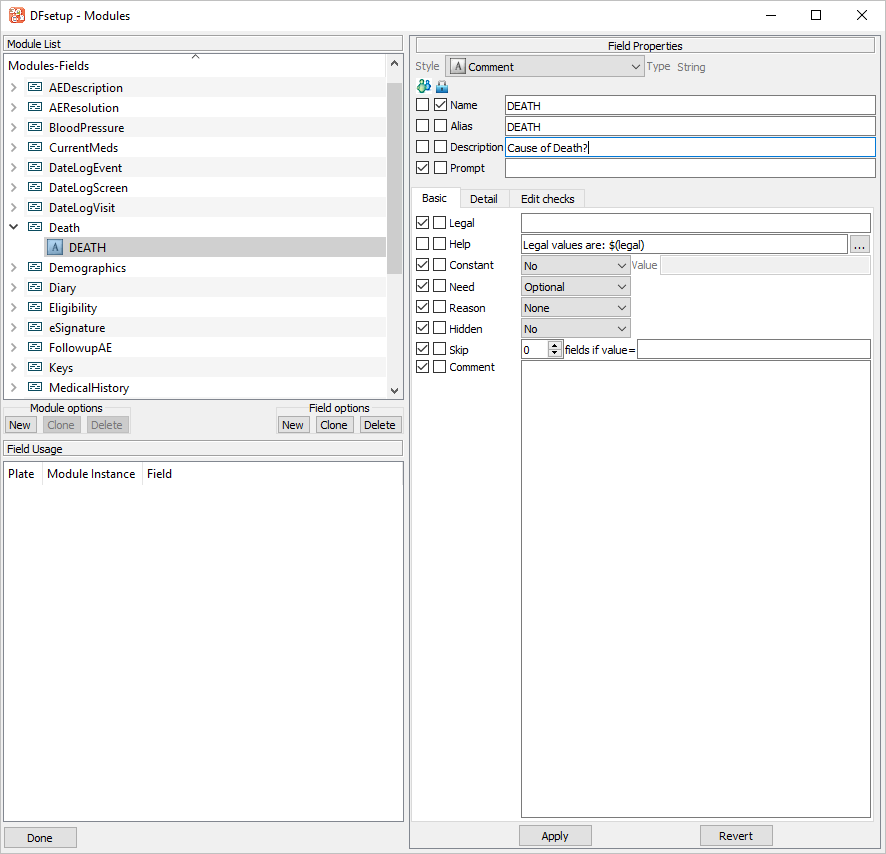The image size is (886, 854).
Task: Click the eSignature module icon
Action: point(35,327)
